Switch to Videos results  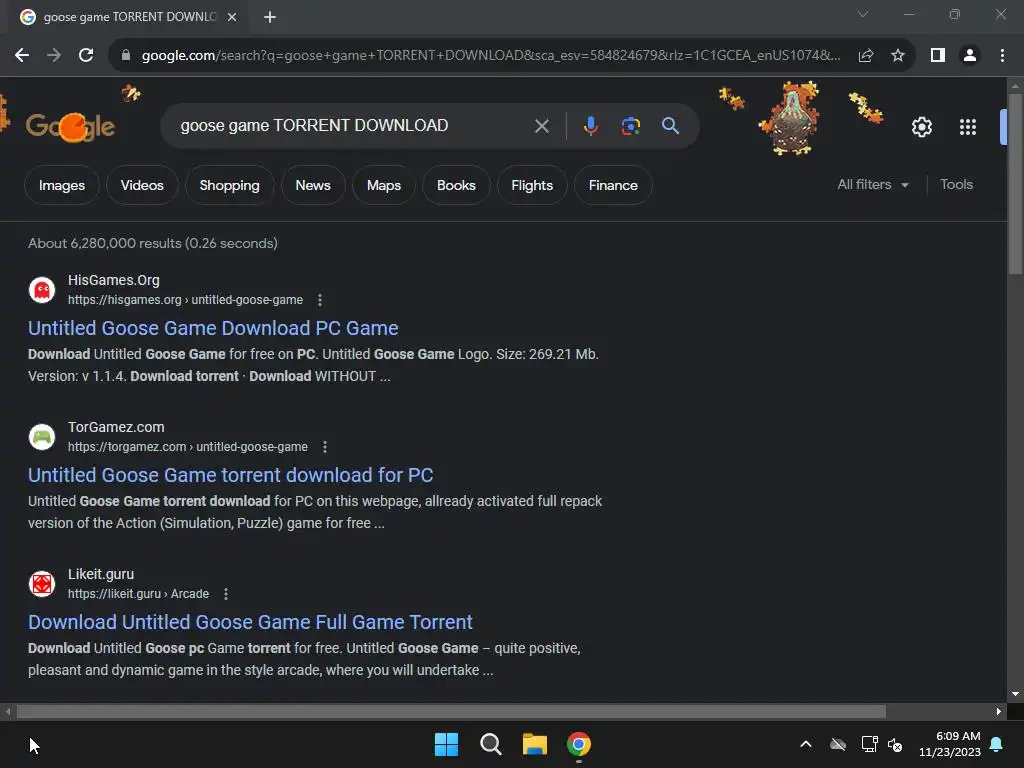(x=142, y=185)
